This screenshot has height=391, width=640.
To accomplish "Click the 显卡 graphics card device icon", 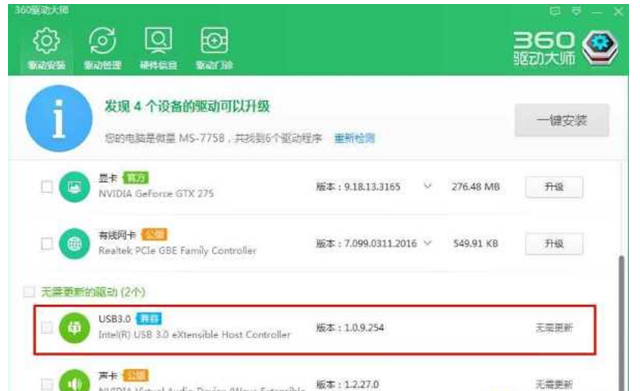I will 74,187.
